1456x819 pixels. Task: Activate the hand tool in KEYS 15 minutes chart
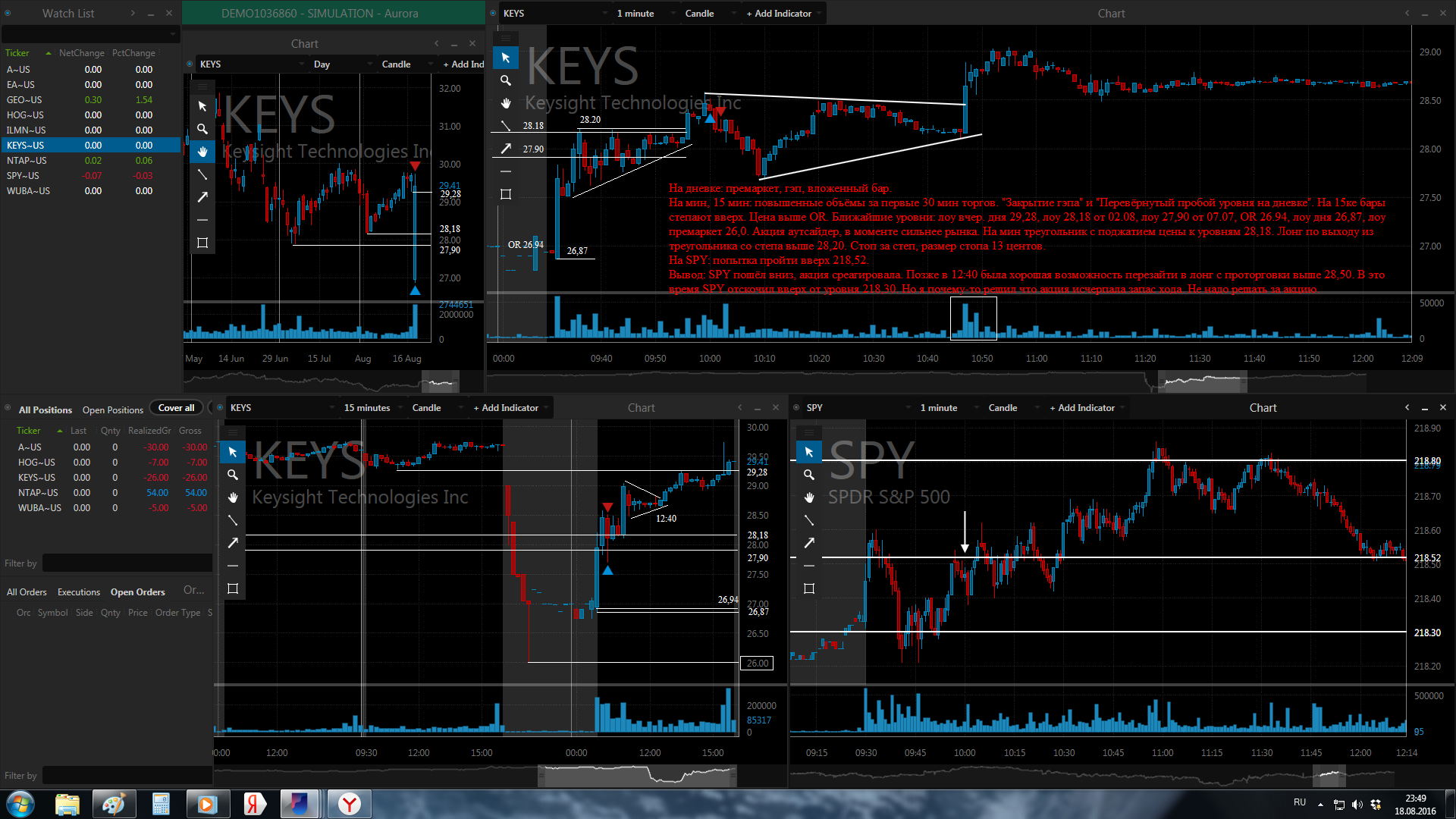[x=233, y=497]
